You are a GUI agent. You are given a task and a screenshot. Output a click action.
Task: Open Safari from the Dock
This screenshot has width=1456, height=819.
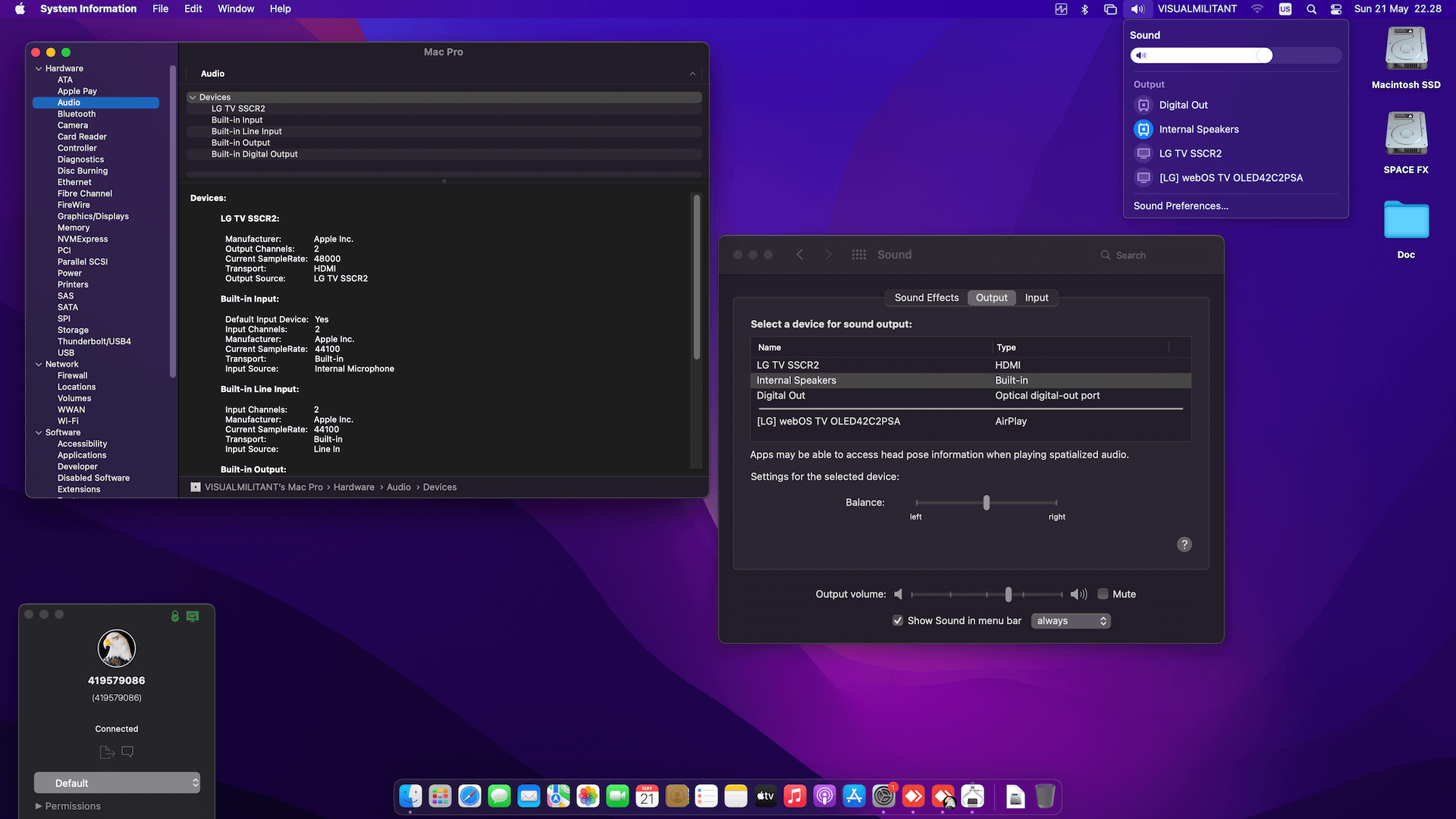pyautogui.click(x=469, y=796)
